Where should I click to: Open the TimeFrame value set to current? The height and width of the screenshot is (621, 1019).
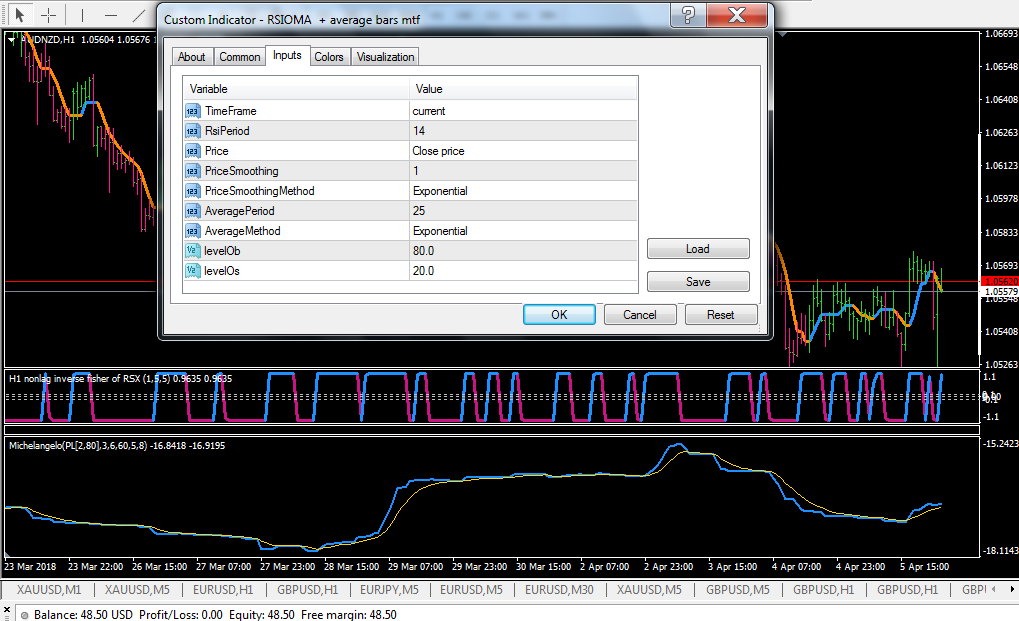click(x=522, y=111)
